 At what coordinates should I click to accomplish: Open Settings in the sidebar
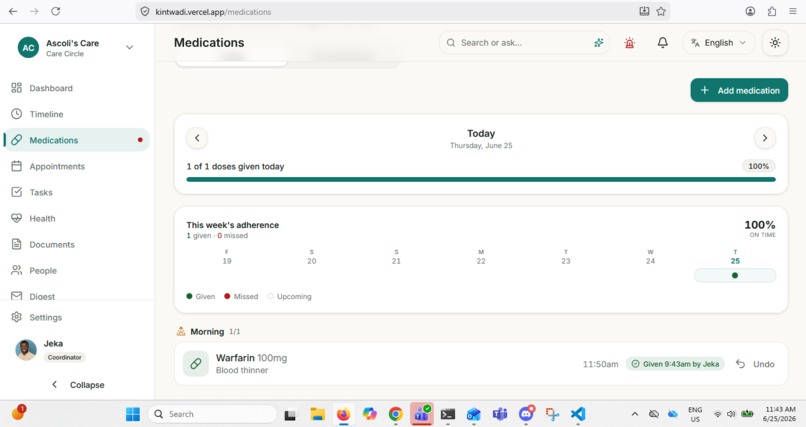[x=76, y=317]
